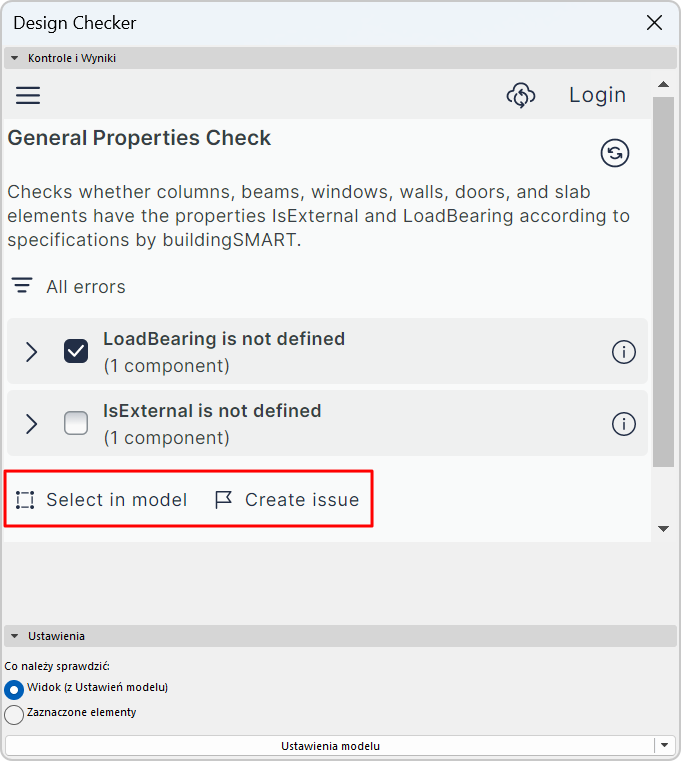Click the scrollbar down arrow
This screenshot has height=761, width=681.
click(x=663, y=528)
